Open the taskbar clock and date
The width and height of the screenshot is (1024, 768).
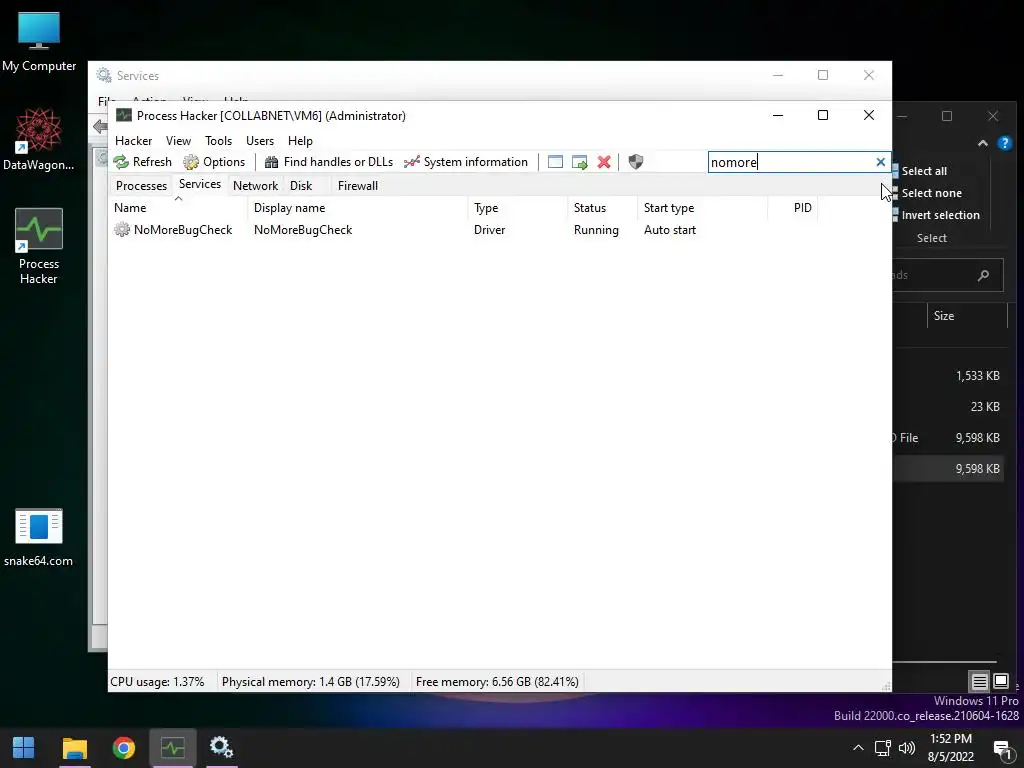(951, 748)
